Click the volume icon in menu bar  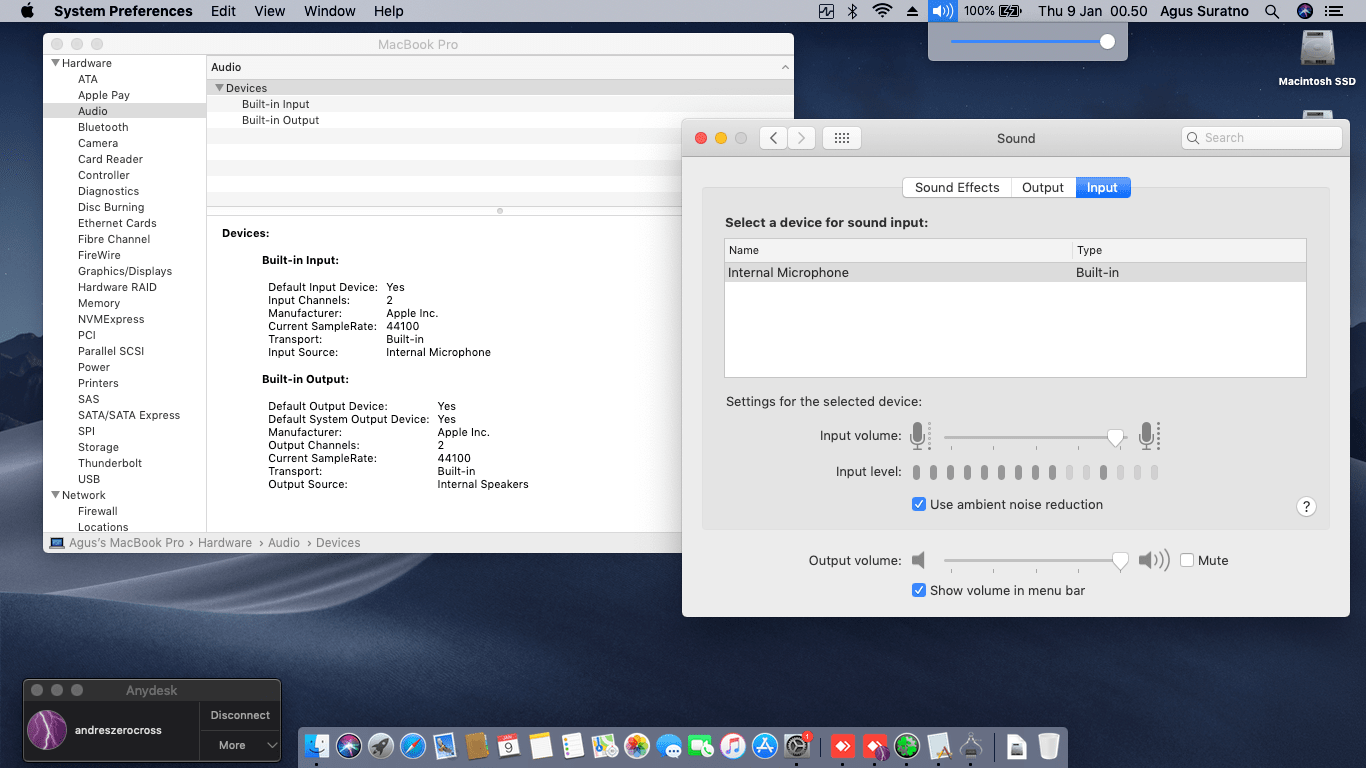click(942, 11)
